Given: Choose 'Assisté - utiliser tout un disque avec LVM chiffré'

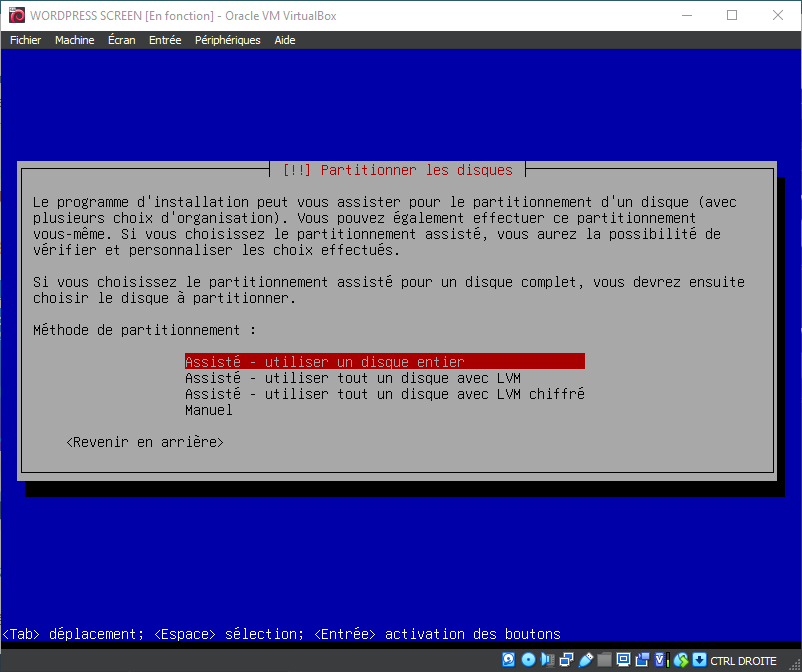Looking at the screenshot, I should point(384,394).
